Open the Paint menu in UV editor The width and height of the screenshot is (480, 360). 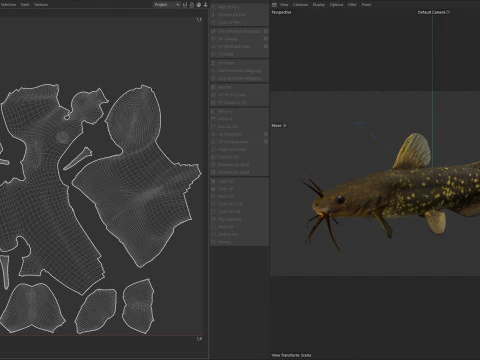point(25,5)
